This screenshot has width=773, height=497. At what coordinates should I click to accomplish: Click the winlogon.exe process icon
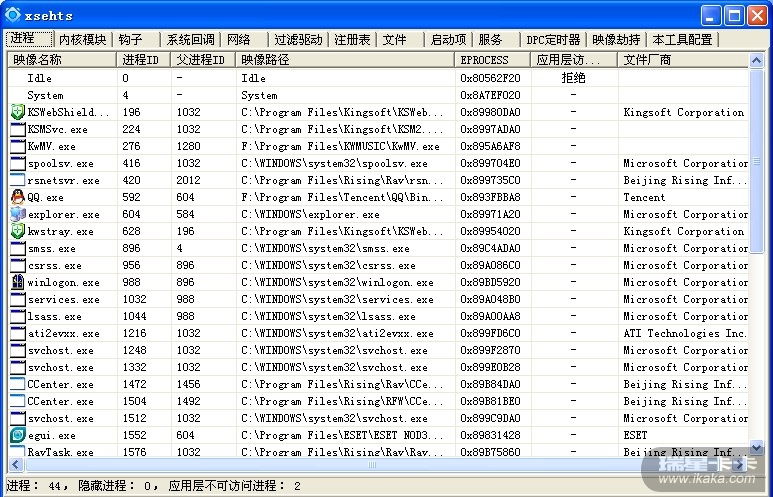click(x=18, y=283)
